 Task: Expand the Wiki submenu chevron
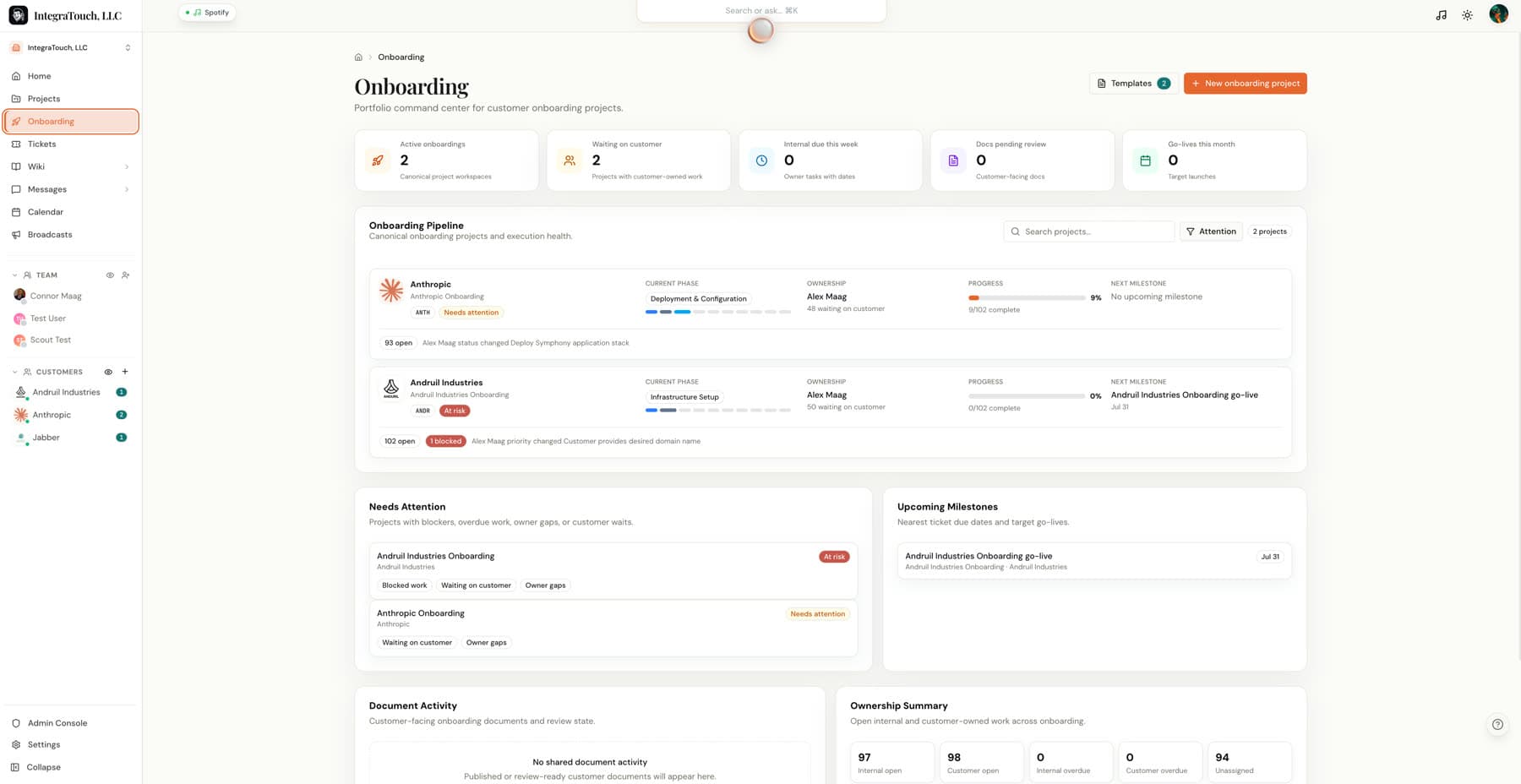coord(127,166)
